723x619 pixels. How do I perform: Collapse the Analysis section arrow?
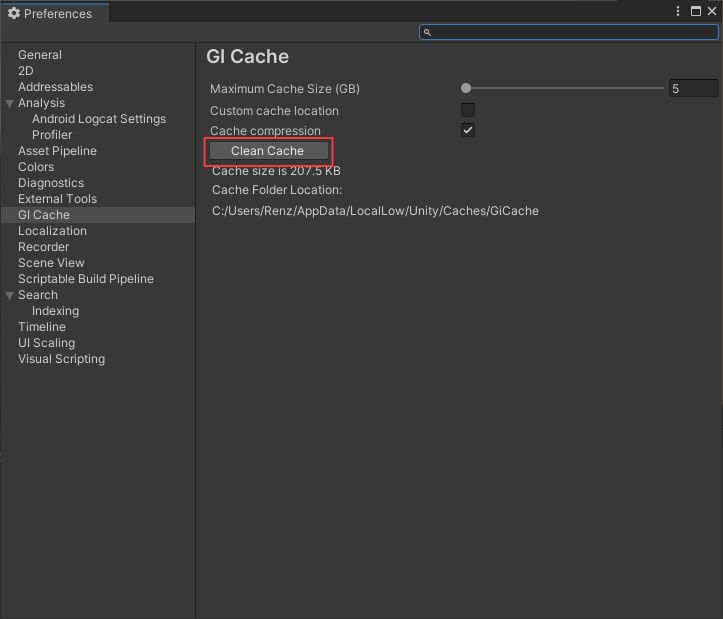click(x=9, y=103)
